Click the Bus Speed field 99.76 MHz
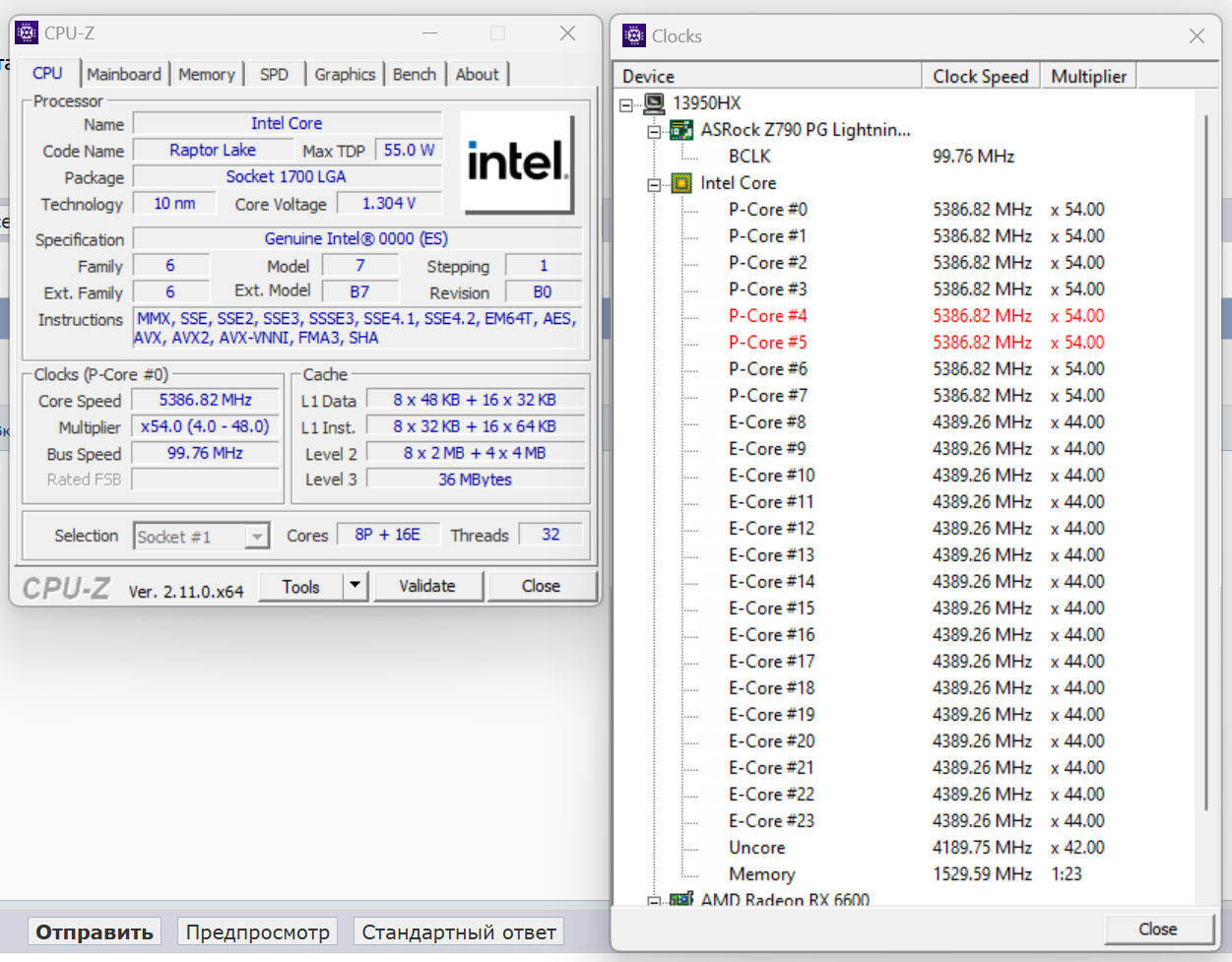Screen dimensions: 1232x962 pos(205,454)
